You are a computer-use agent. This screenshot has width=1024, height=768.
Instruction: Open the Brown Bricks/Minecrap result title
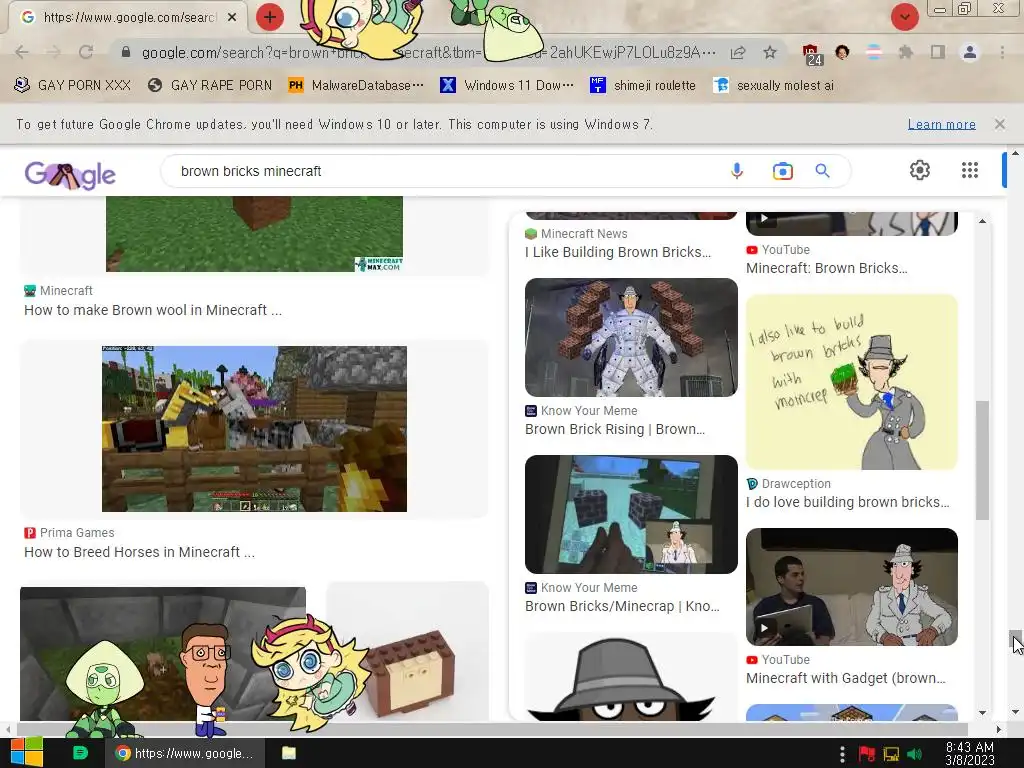click(x=622, y=606)
